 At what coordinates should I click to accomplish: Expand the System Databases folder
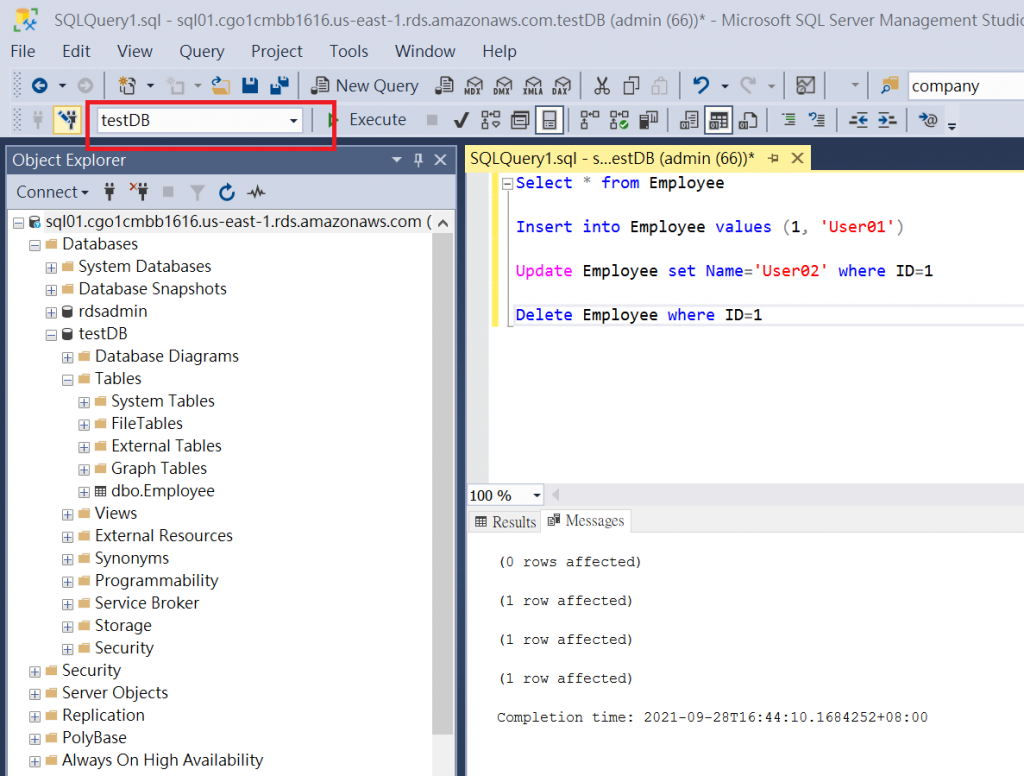(51, 268)
